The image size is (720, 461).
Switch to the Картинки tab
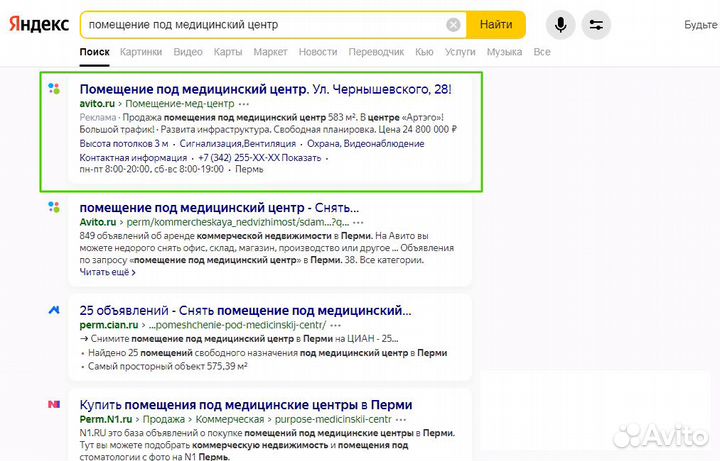[141, 52]
